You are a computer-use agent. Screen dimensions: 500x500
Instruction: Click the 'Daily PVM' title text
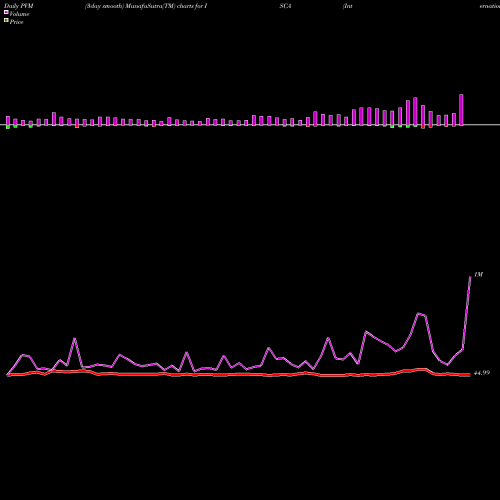(x=20, y=6)
